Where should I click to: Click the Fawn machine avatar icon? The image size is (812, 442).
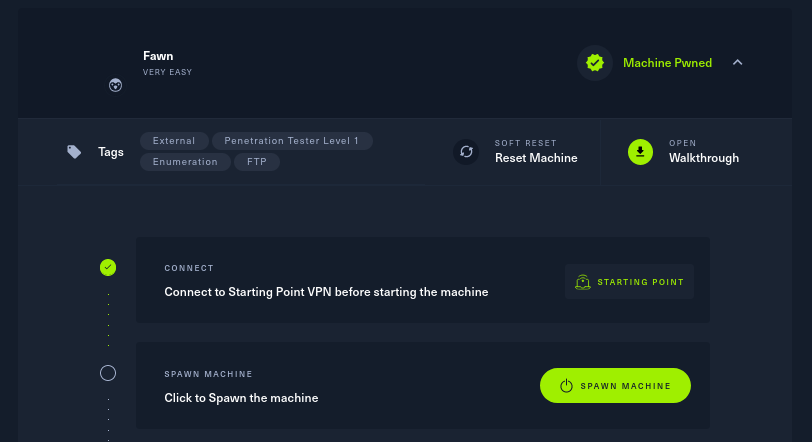[x=116, y=86]
